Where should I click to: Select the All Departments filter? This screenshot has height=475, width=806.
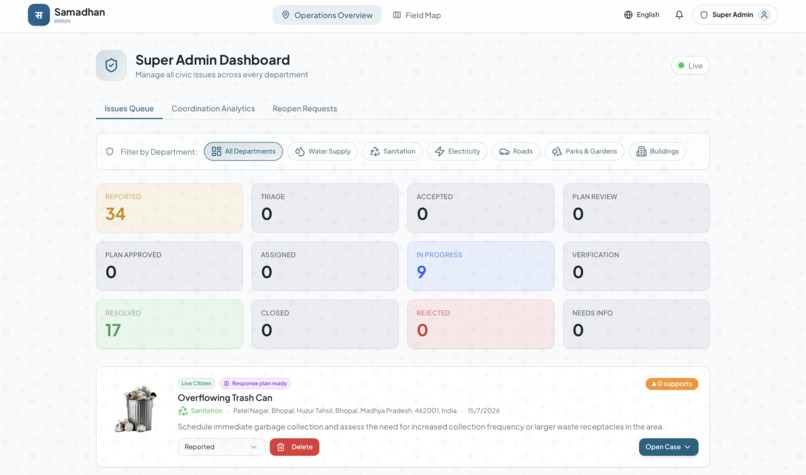[x=243, y=151]
